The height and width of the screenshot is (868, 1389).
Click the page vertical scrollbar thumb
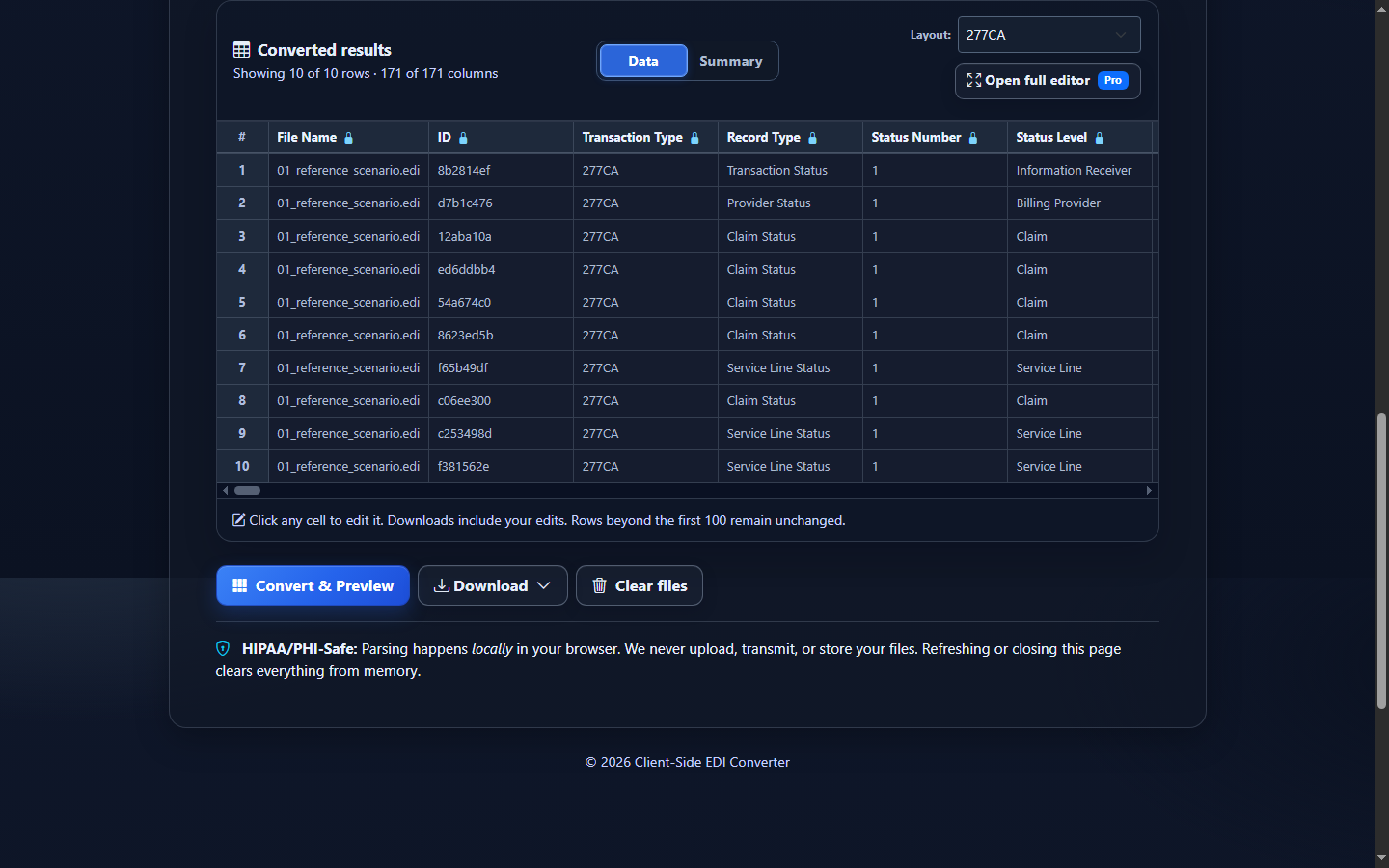coord(1382,561)
